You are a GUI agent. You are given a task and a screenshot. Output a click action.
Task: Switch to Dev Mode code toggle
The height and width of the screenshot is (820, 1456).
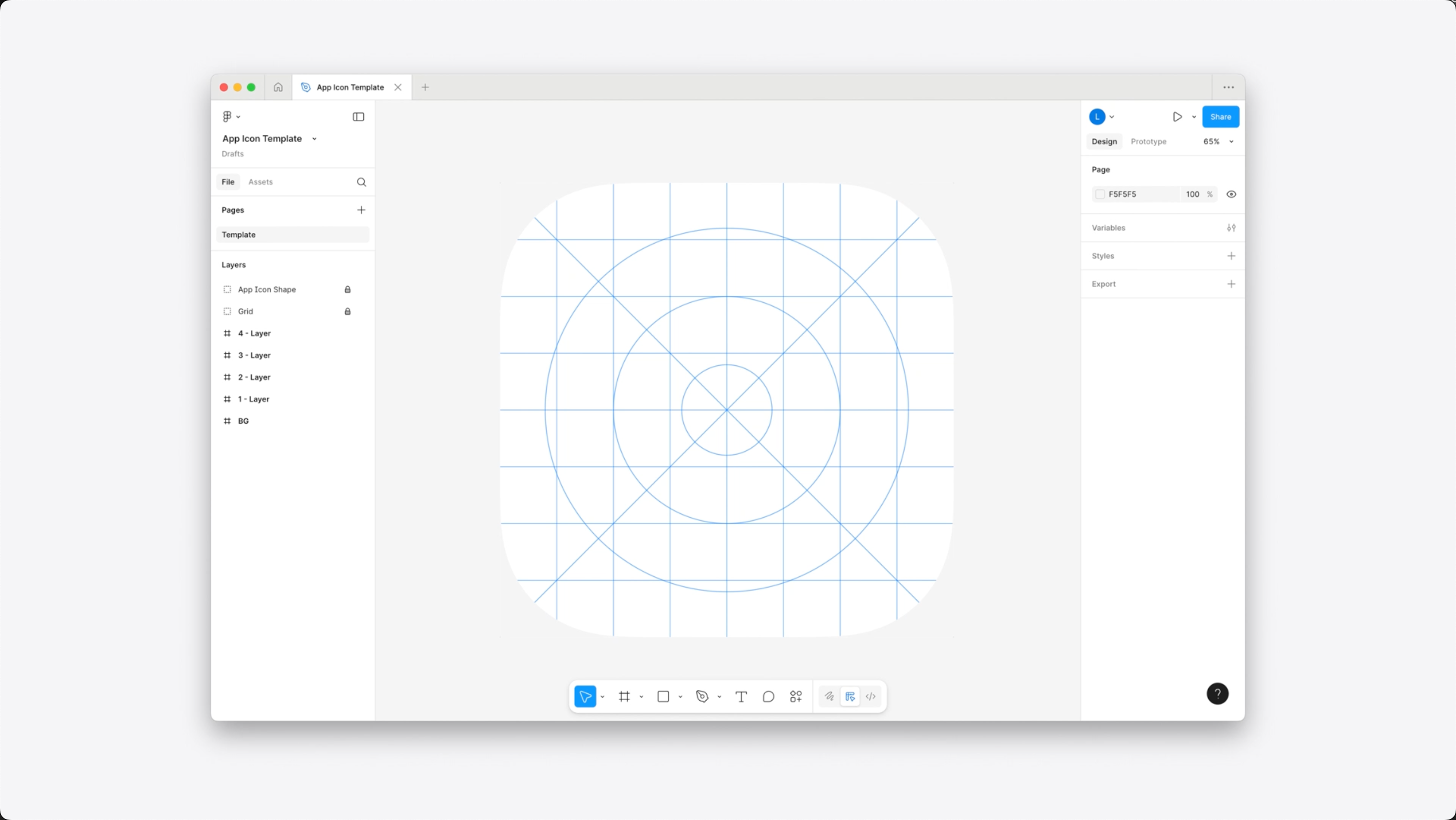[871, 696]
